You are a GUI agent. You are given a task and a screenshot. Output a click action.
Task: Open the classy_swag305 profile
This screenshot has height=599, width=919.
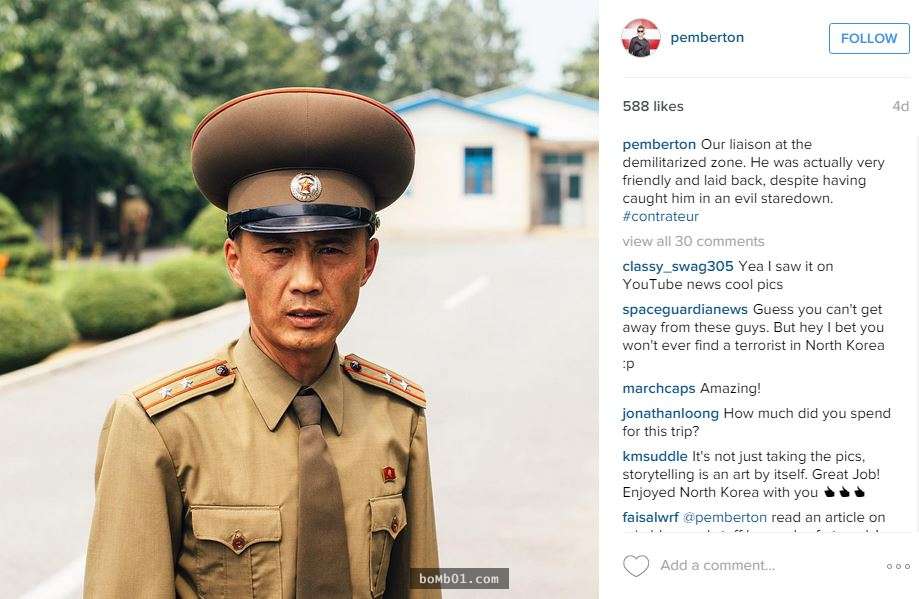point(678,267)
